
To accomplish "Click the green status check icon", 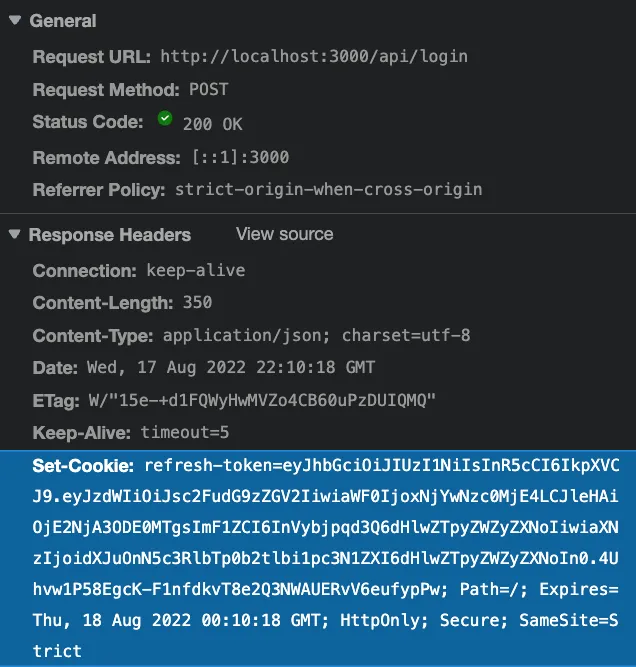I will [x=165, y=118].
